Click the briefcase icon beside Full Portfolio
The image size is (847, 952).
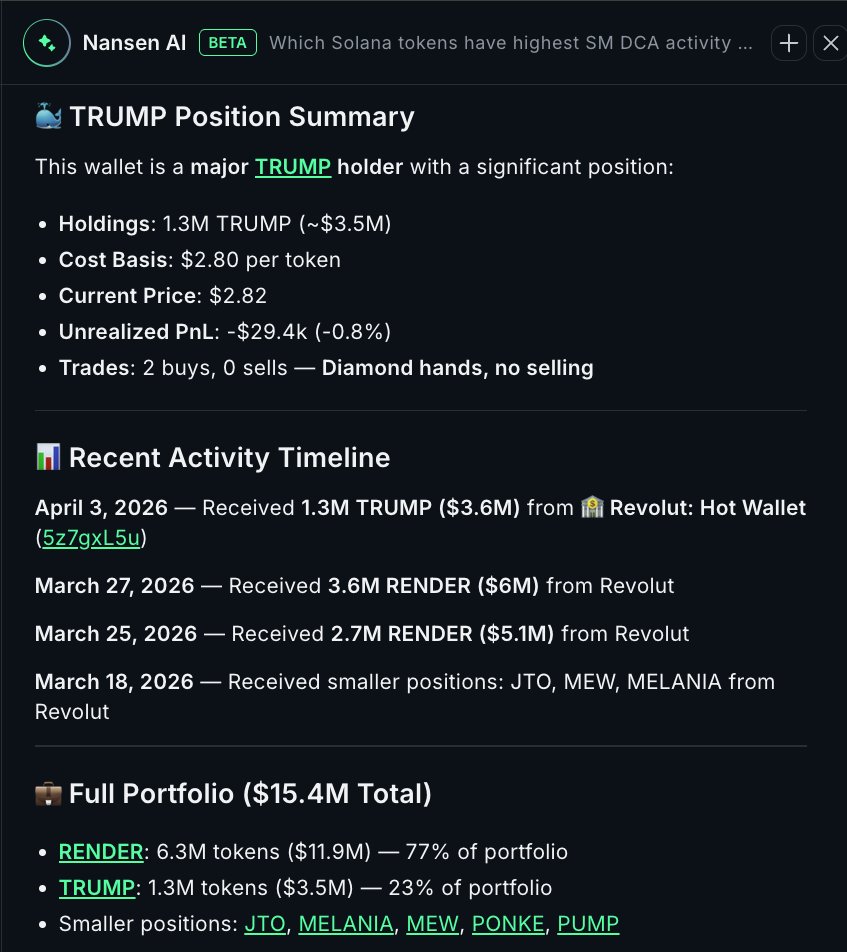(x=48, y=794)
